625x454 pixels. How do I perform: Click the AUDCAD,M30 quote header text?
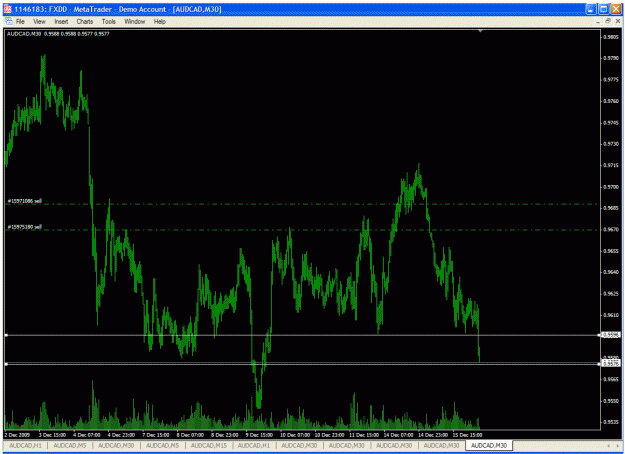[58, 34]
